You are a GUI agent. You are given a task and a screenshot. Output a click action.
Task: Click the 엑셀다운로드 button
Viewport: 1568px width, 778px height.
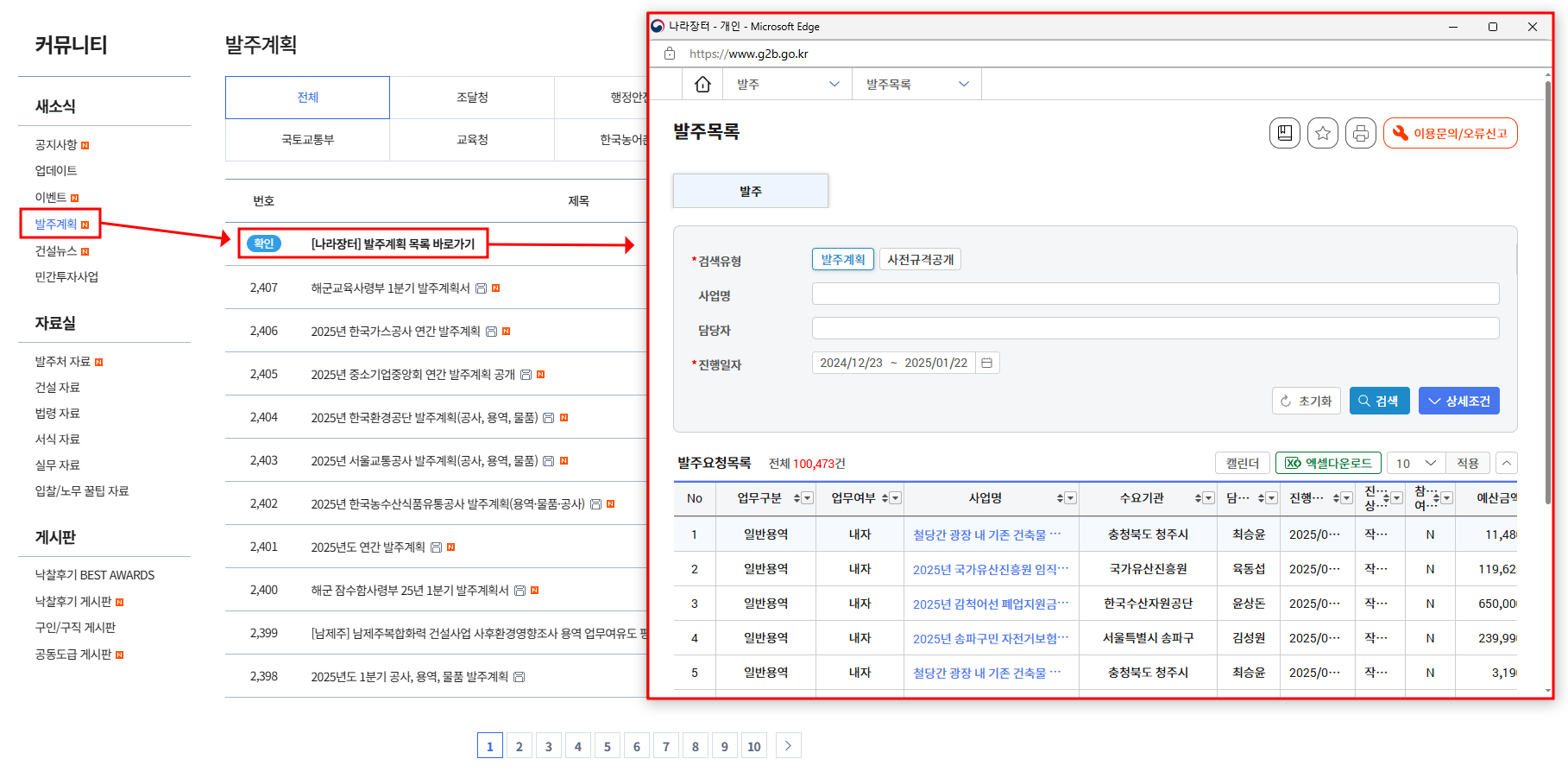[1328, 463]
